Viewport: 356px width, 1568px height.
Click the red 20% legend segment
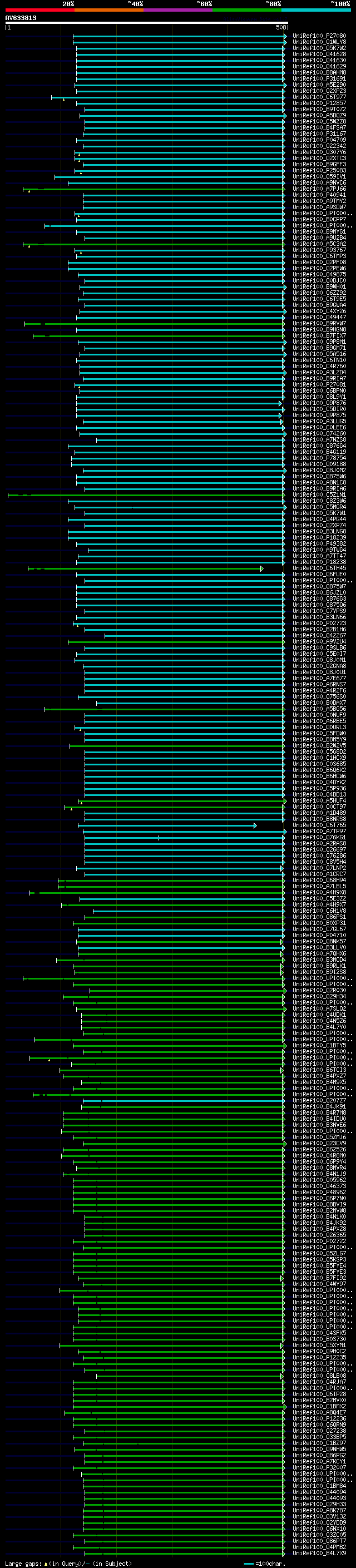tap(39, 11)
